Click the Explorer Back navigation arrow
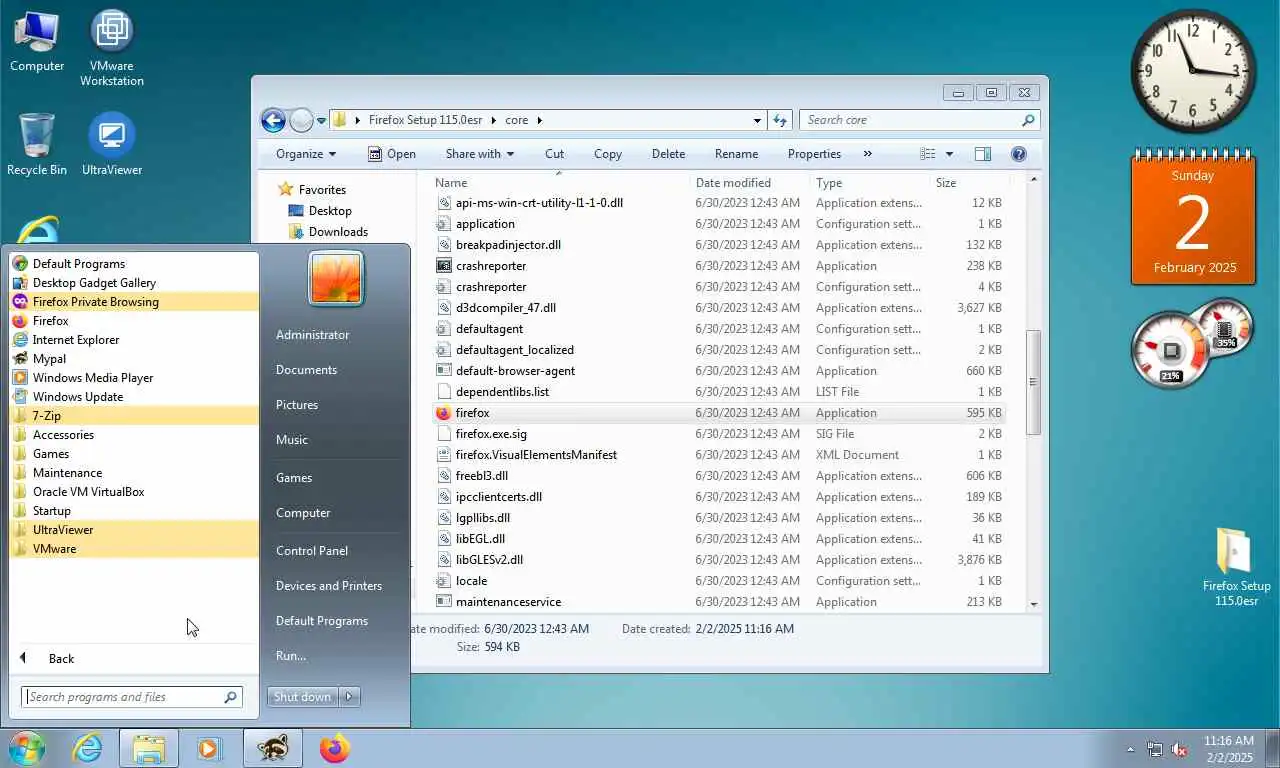Screen dimensions: 1280x768 click(x=273, y=120)
